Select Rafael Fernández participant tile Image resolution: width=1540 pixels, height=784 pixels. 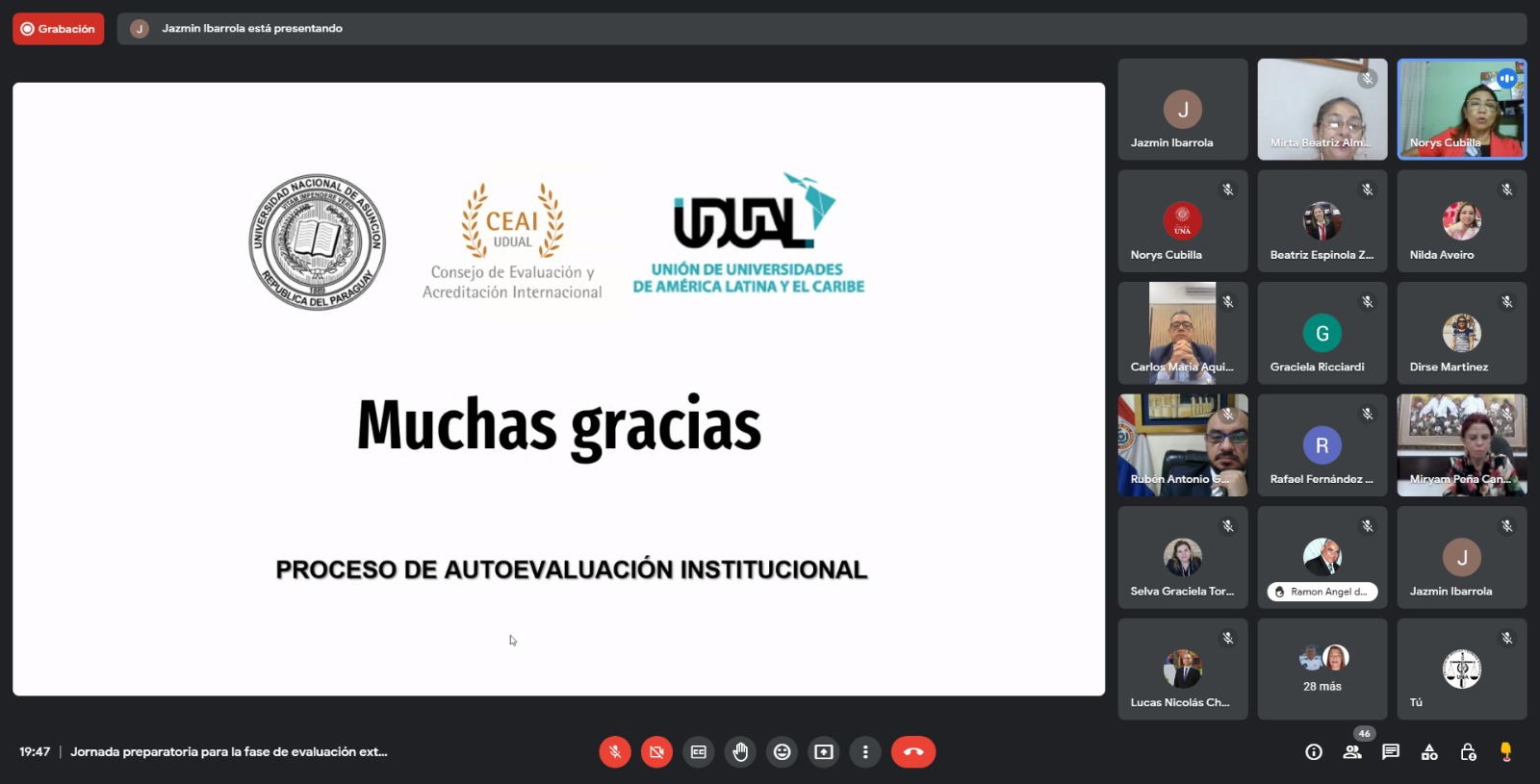(1322, 445)
